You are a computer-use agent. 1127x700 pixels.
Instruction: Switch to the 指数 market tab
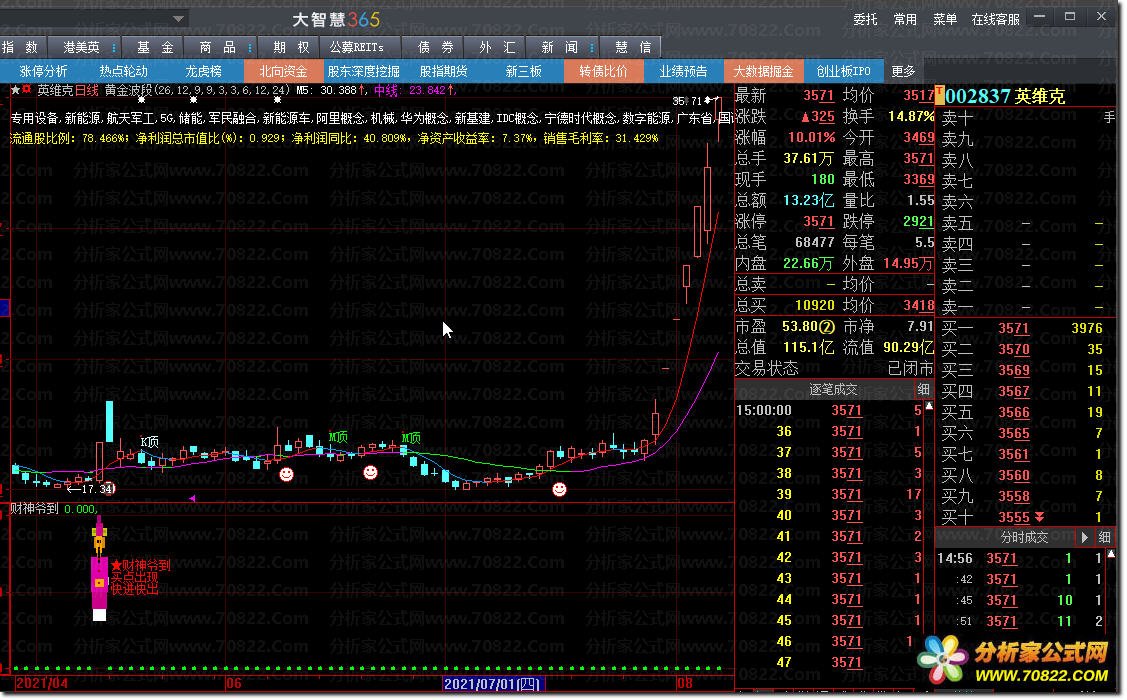(x=20, y=47)
